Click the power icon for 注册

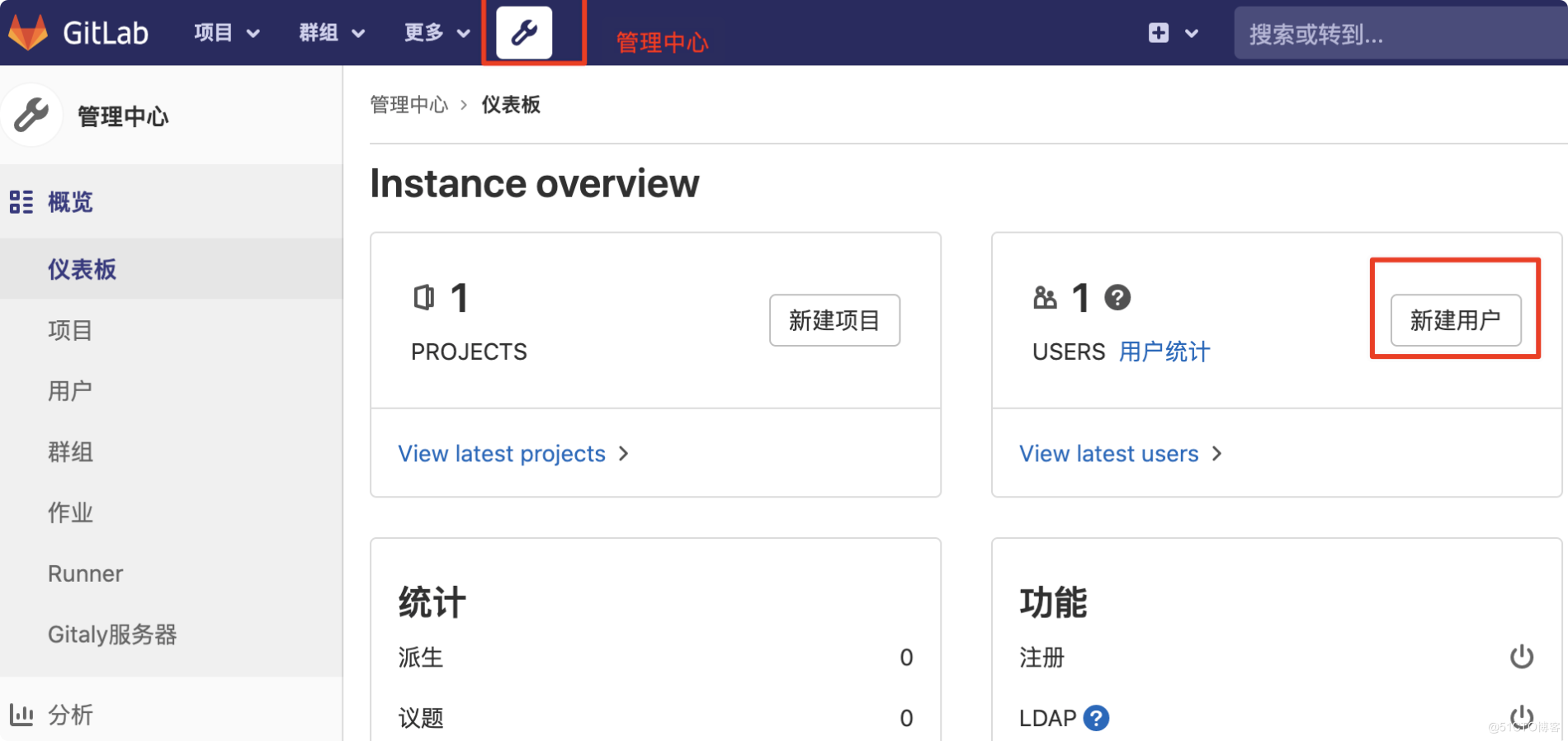1522,657
